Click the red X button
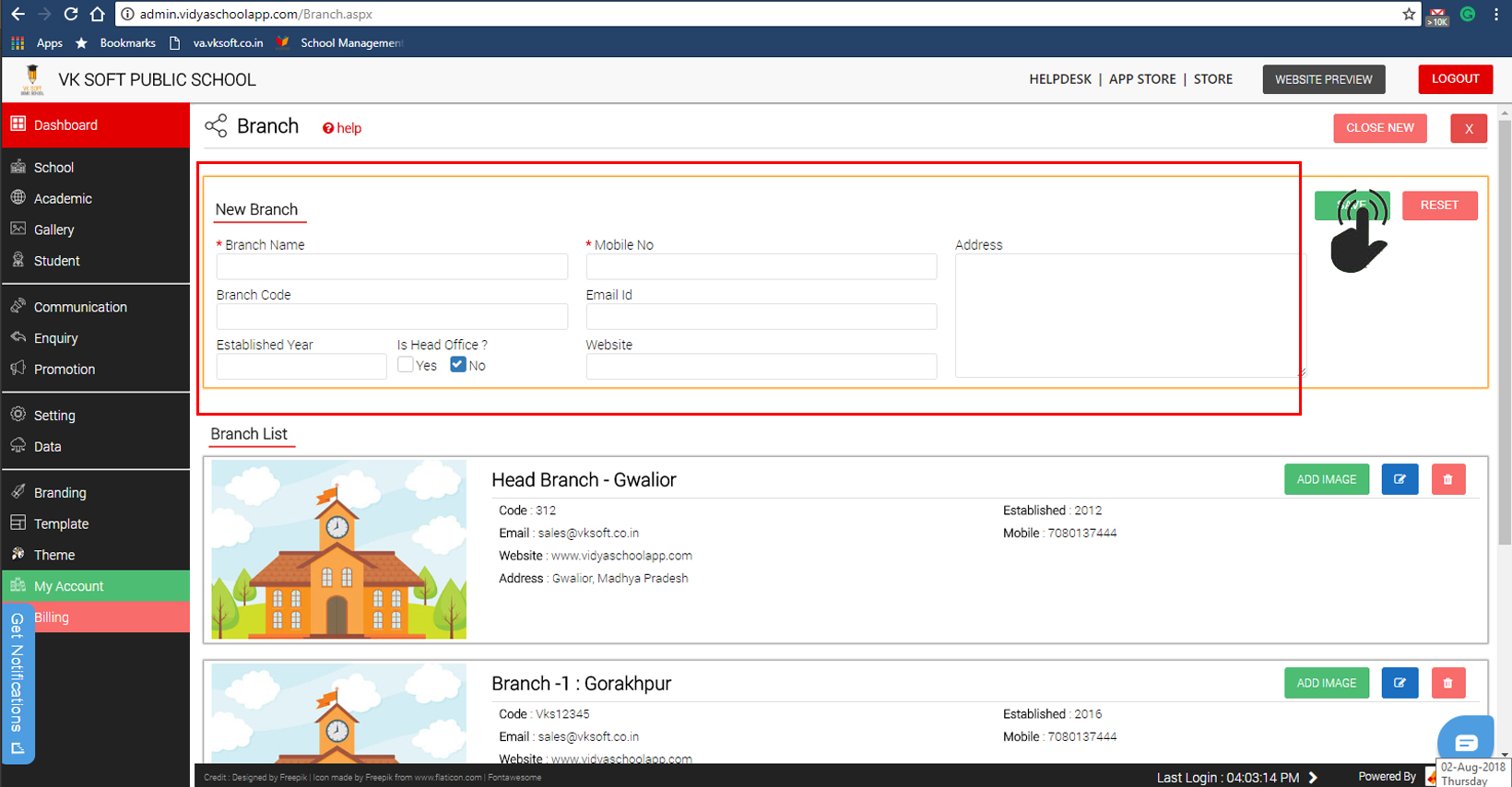1512x787 pixels. [x=1469, y=129]
